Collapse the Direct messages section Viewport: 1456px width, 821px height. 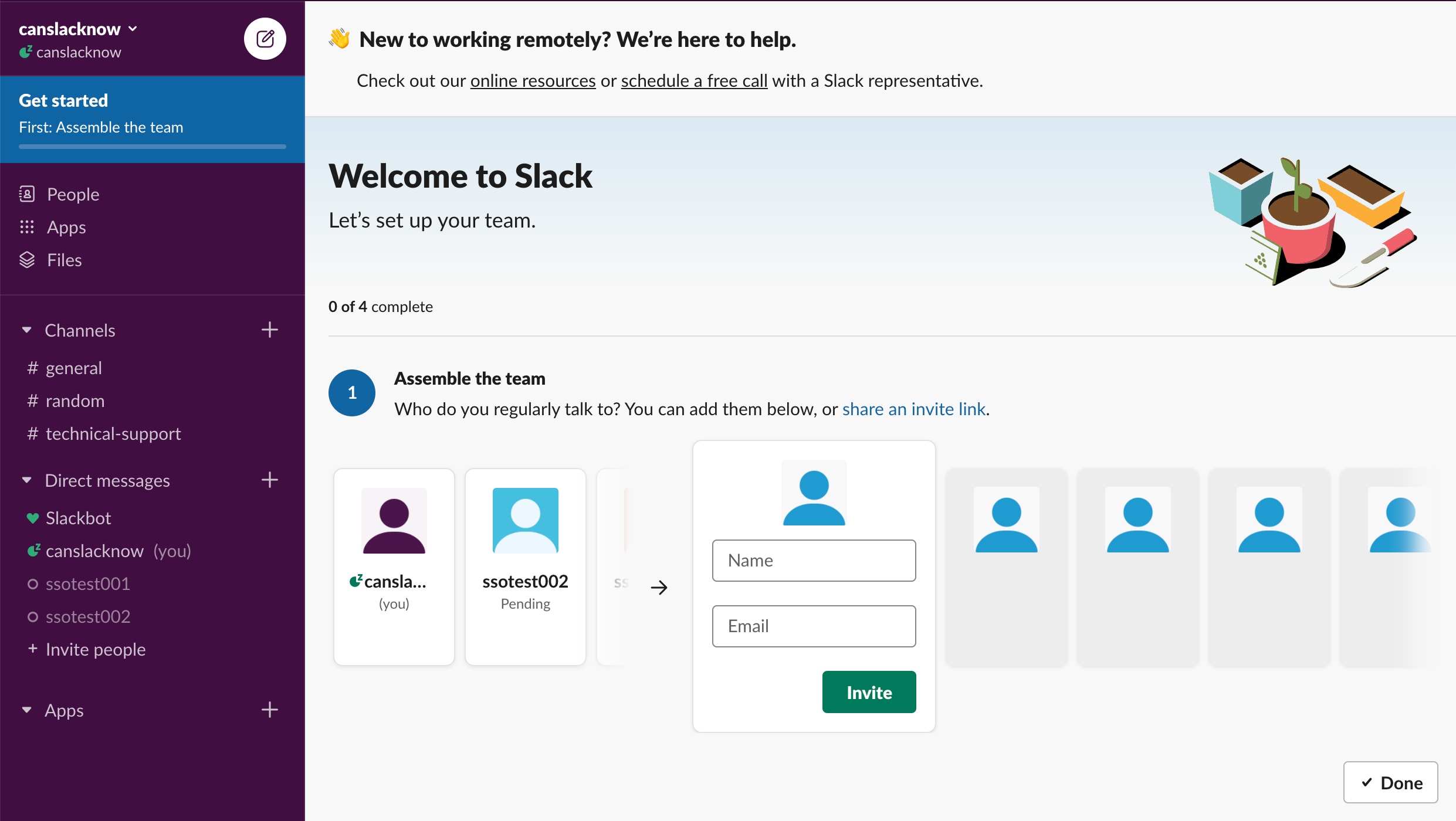tap(26, 480)
